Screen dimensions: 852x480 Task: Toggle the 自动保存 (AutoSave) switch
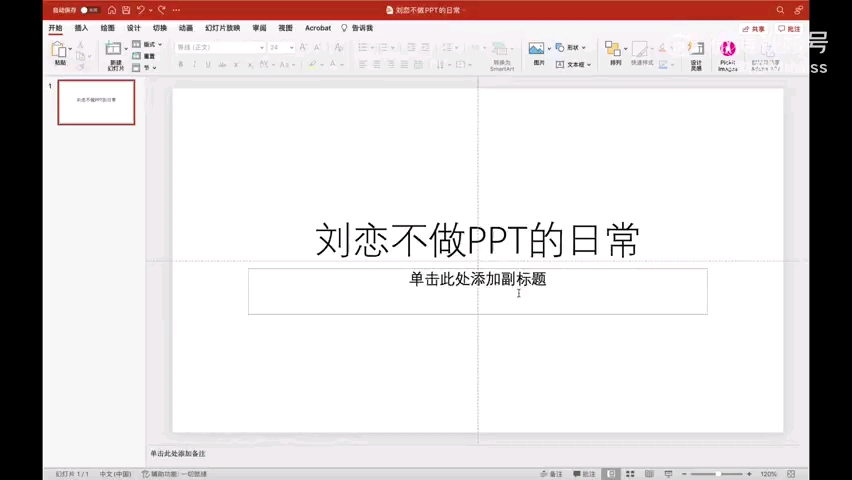pos(89,10)
